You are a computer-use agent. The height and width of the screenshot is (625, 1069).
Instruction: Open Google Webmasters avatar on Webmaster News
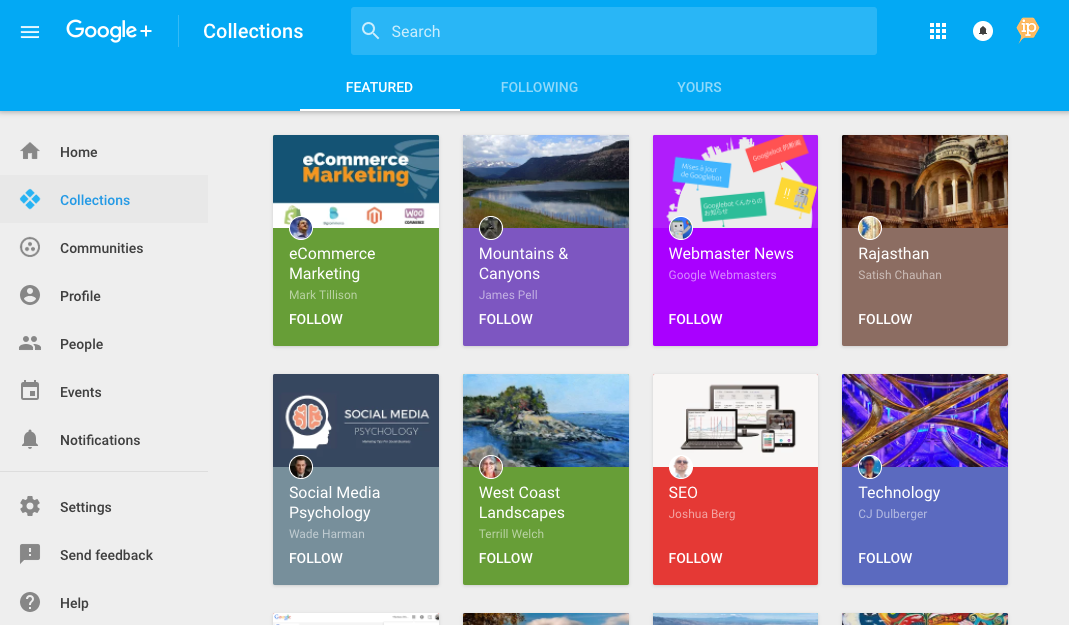(x=680, y=228)
